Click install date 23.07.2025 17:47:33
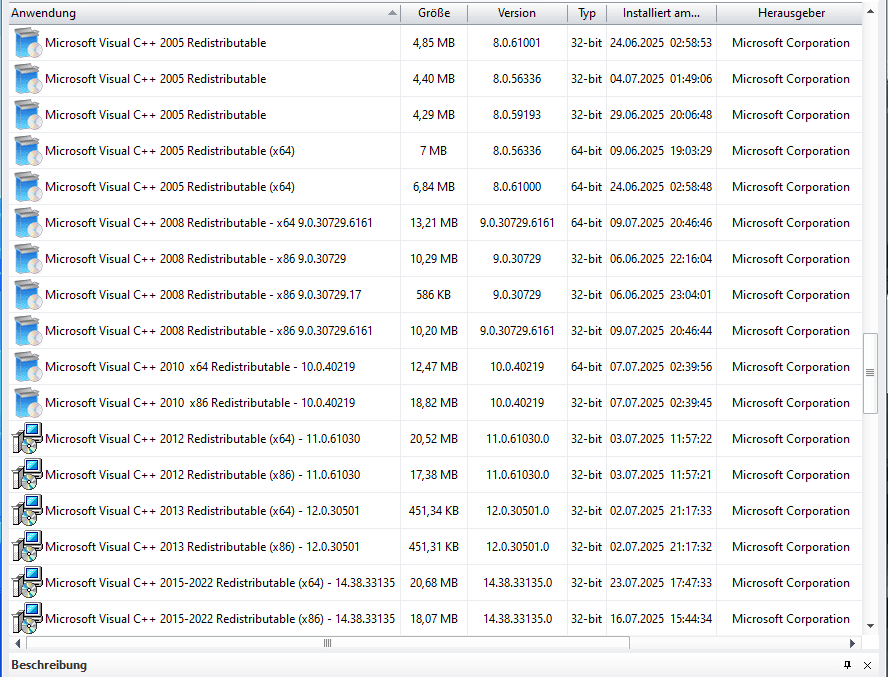 (x=661, y=583)
